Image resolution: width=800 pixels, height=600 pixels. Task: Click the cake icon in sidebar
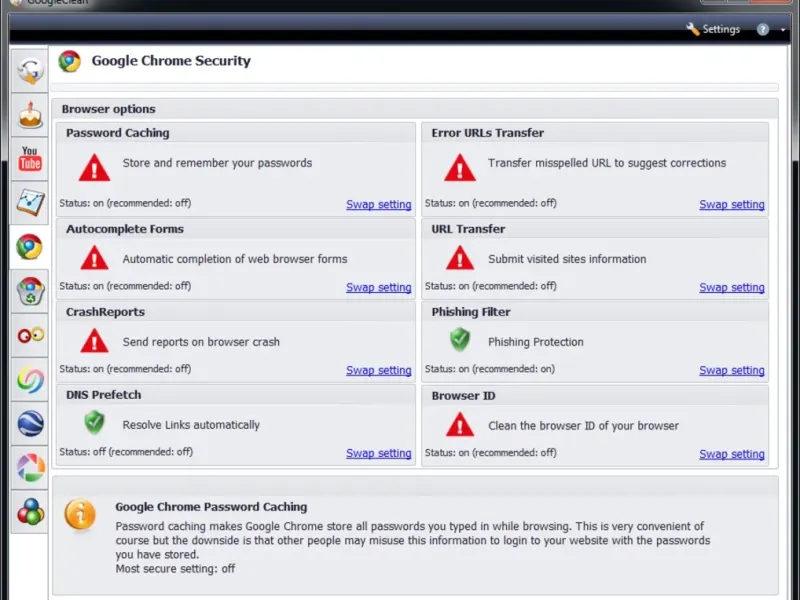pyautogui.click(x=30, y=114)
